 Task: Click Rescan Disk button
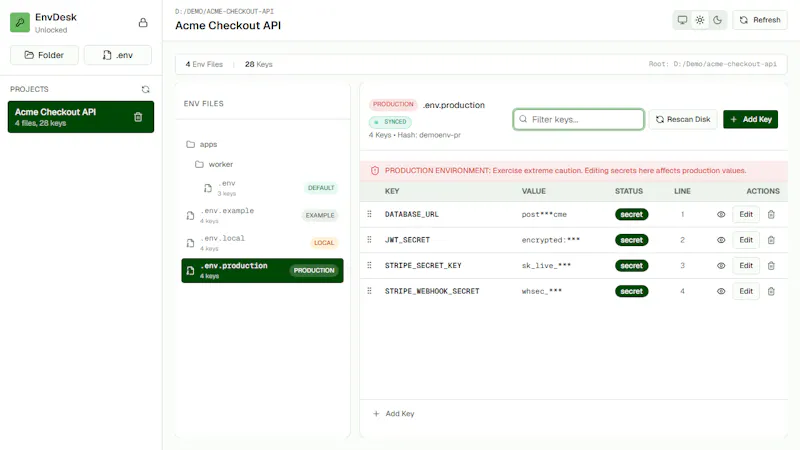(683, 119)
